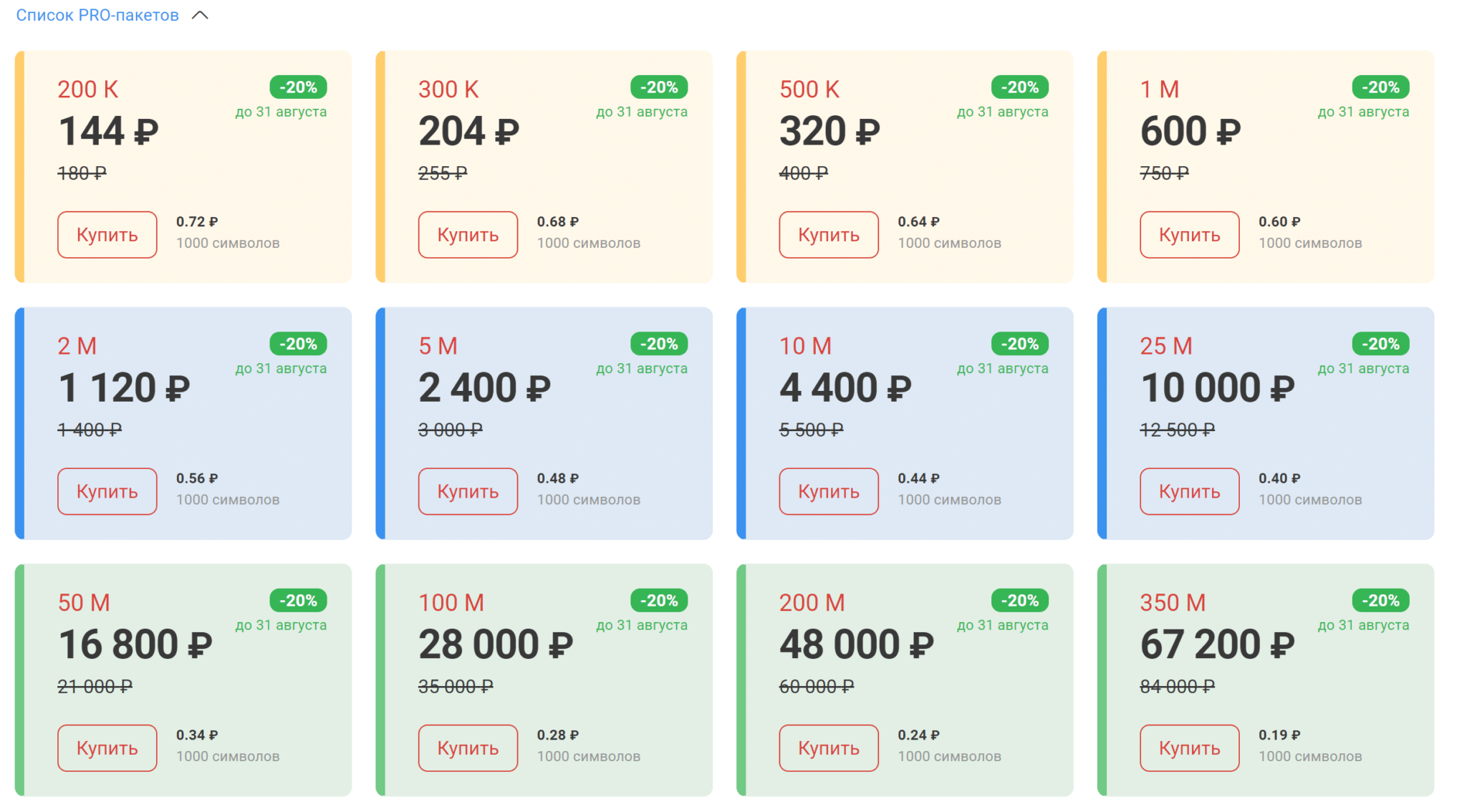Image resolution: width=1467 pixels, height=812 pixels.
Task: Buy the 350 M package
Action: coord(1189,748)
